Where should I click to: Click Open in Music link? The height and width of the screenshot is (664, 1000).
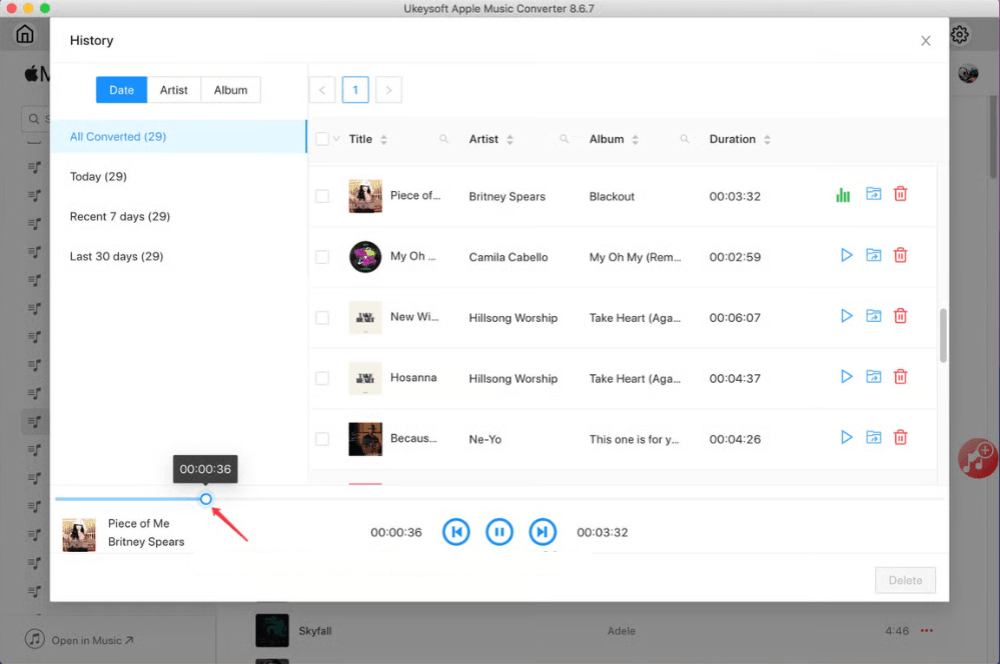[92, 640]
